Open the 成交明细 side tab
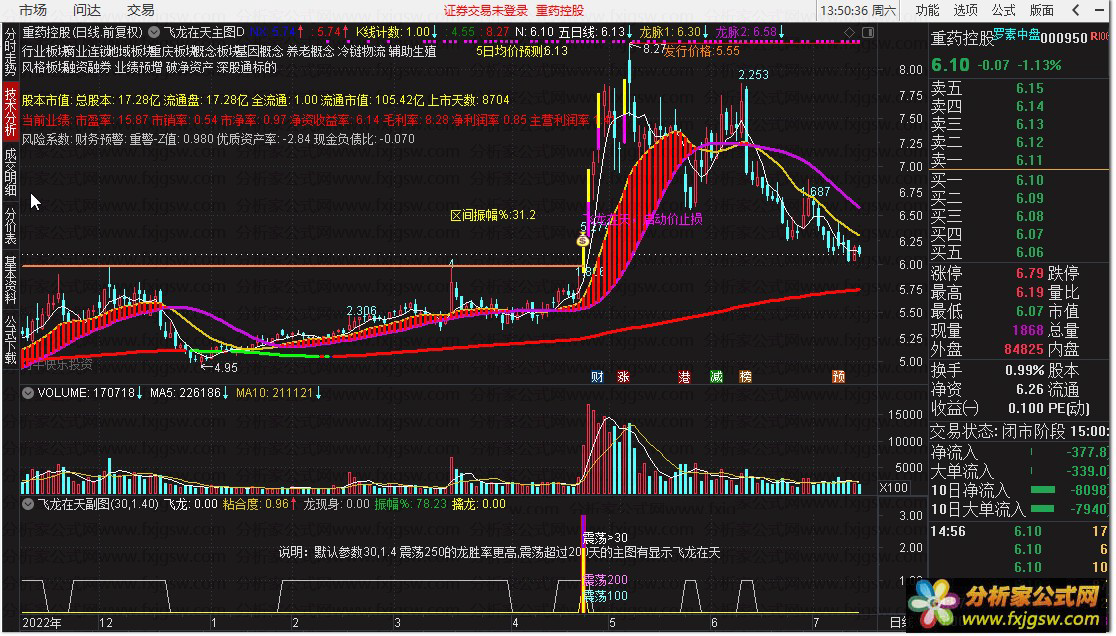The width and height of the screenshot is (1116, 636). (x=10, y=171)
